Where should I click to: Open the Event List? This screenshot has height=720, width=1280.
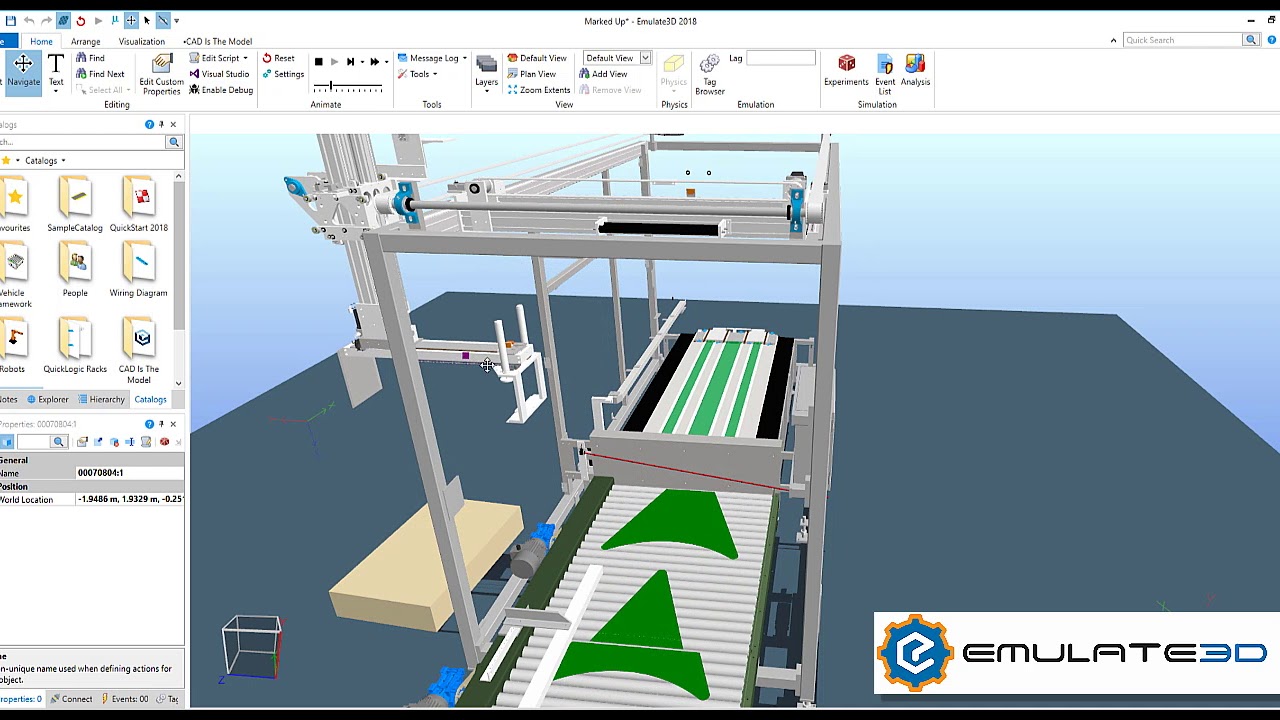click(885, 74)
